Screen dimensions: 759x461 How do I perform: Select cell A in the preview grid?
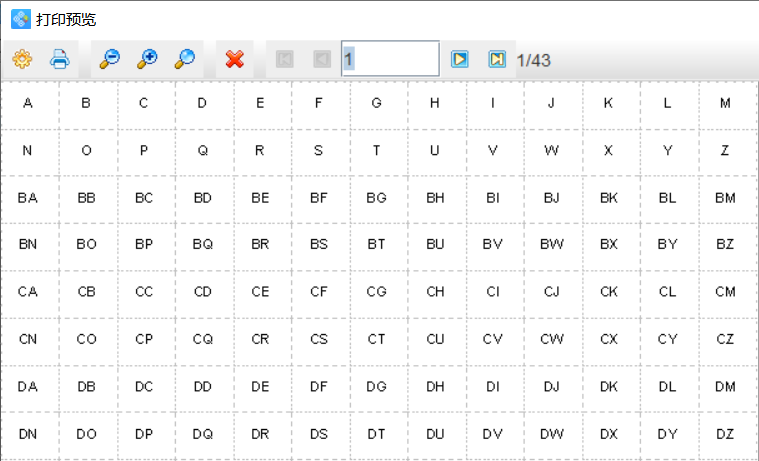tap(28, 103)
